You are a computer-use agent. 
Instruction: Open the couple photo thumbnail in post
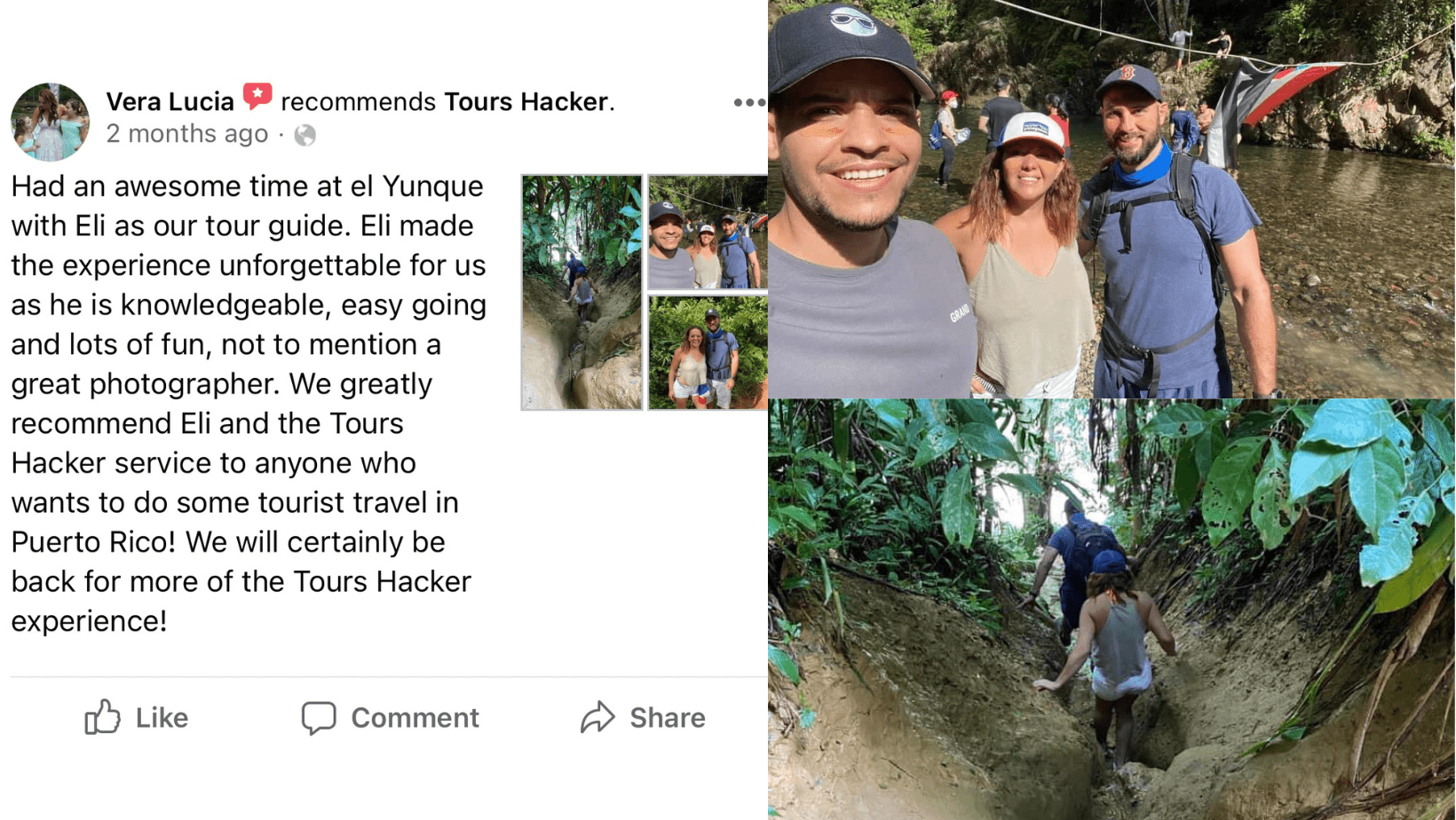pyautogui.click(x=708, y=352)
